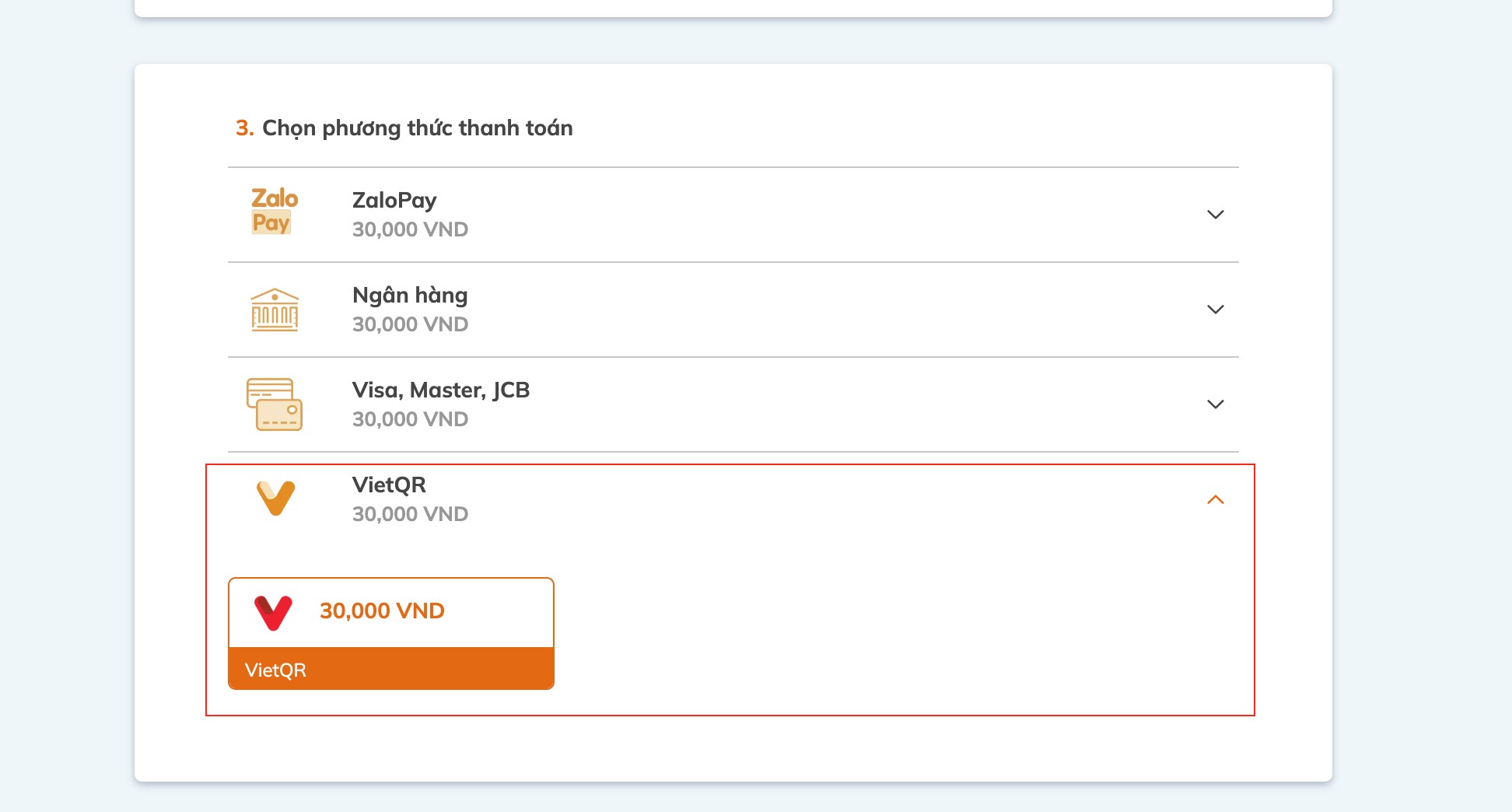
Task: Expand the Ngân hàng payment chevron
Action: [1215, 310]
